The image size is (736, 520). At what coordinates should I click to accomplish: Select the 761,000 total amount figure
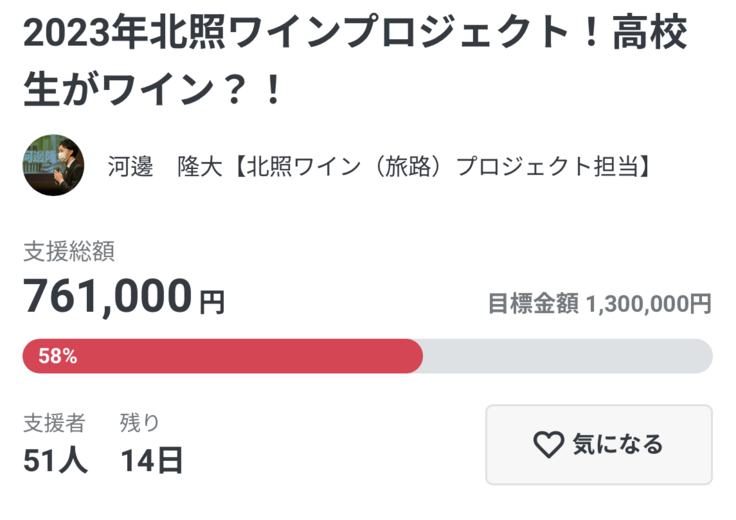[107, 296]
